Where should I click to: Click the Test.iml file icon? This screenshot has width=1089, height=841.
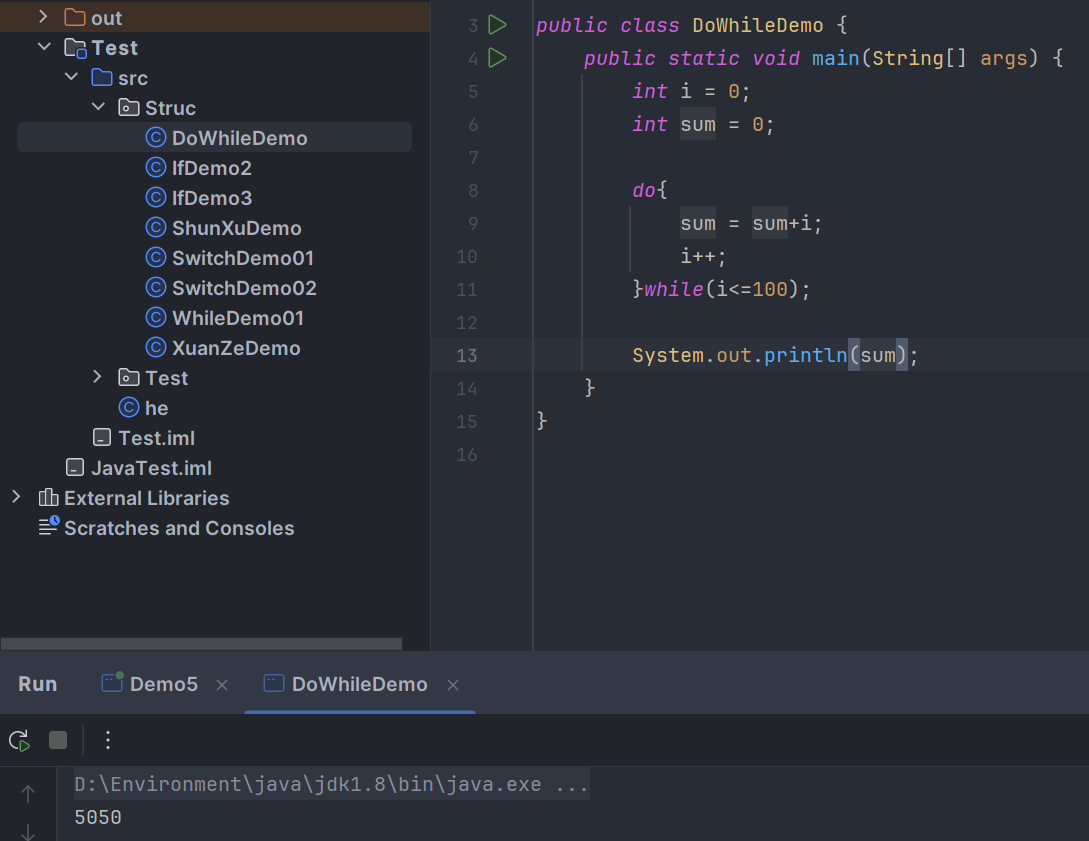point(102,438)
